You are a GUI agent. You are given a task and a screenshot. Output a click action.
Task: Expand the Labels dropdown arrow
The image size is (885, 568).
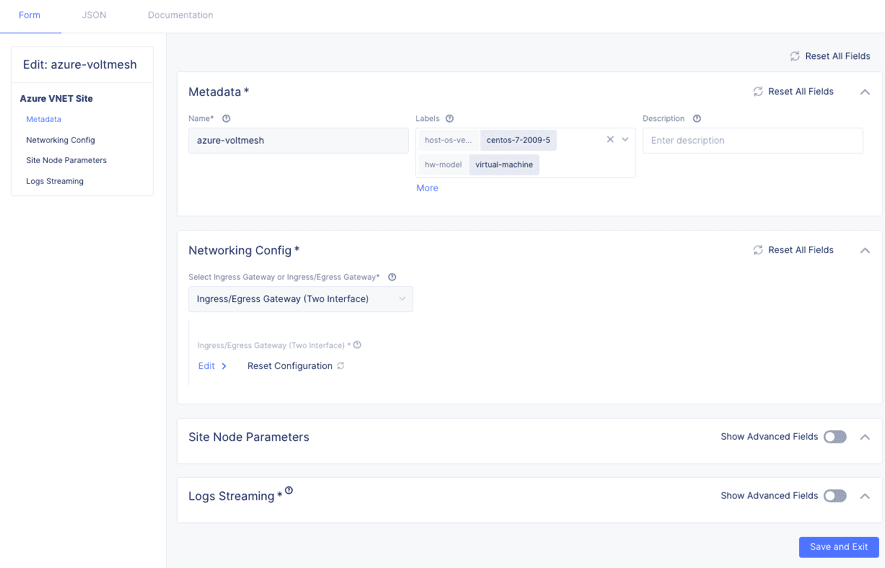[625, 140]
